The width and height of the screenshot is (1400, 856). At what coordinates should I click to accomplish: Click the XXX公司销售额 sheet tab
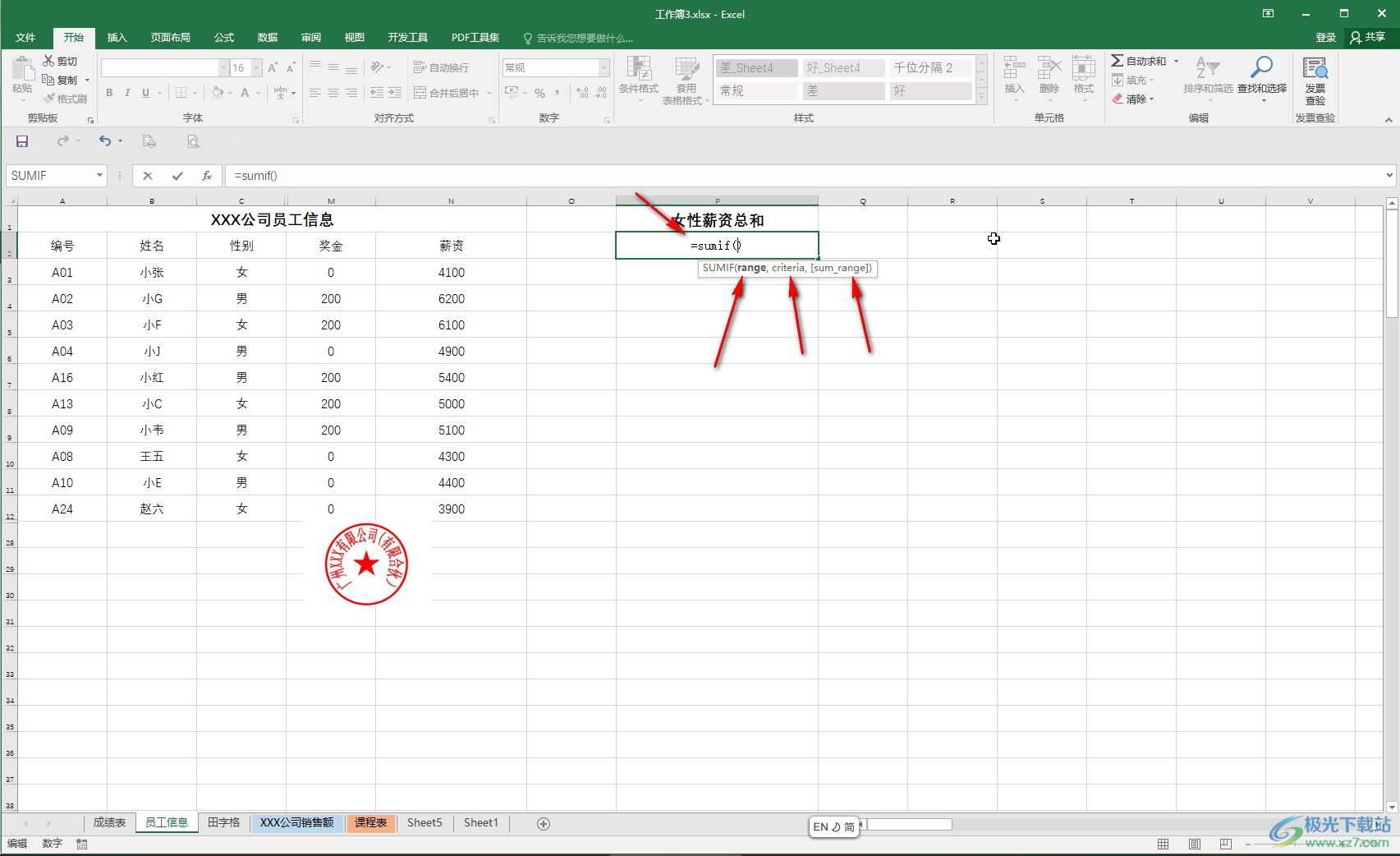pos(297,823)
